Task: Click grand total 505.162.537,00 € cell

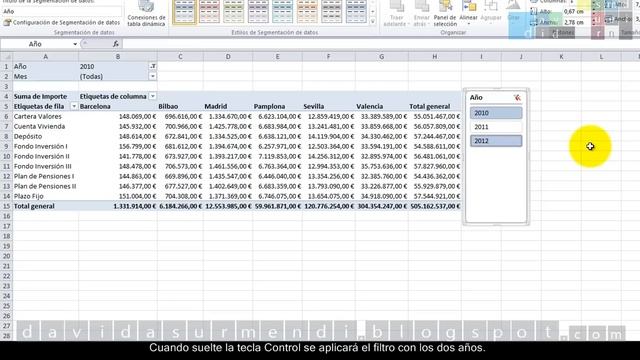Action: click(x=435, y=206)
